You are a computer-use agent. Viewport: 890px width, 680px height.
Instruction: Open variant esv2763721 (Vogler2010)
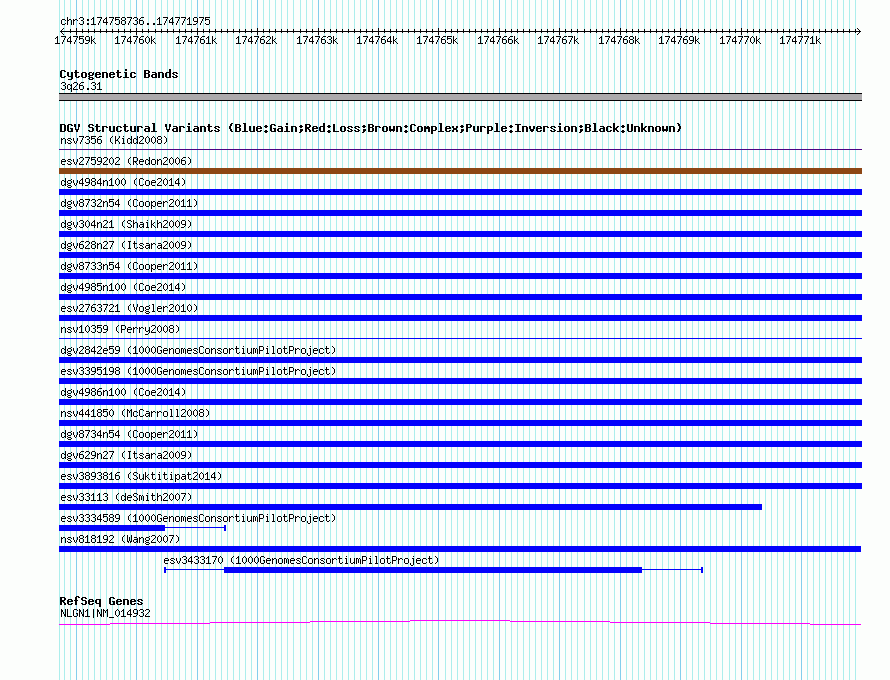(129, 308)
